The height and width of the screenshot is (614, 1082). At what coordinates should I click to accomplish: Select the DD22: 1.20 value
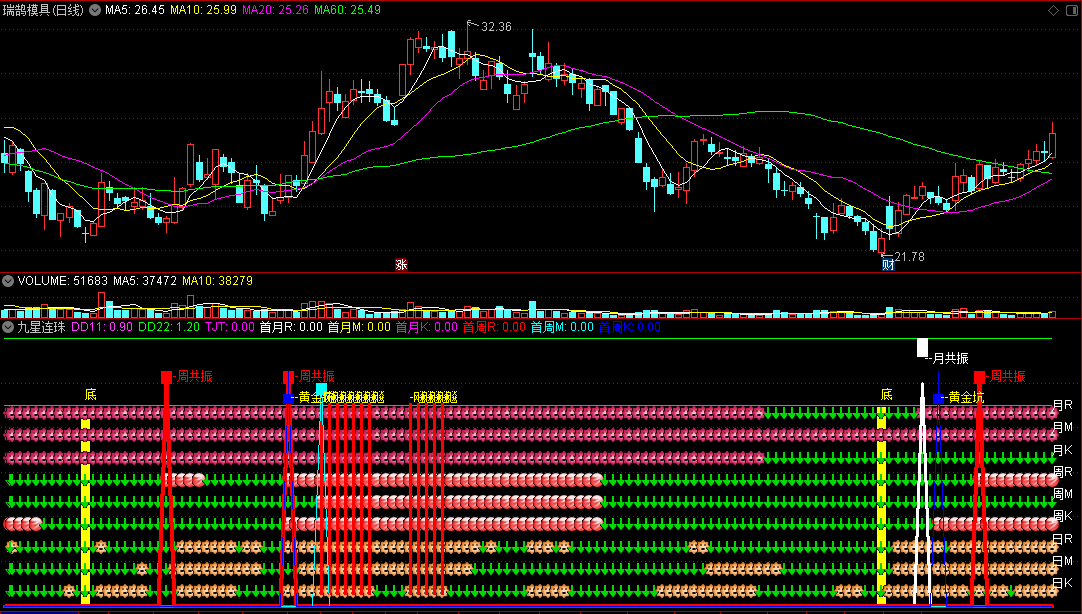(x=169, y=327)
